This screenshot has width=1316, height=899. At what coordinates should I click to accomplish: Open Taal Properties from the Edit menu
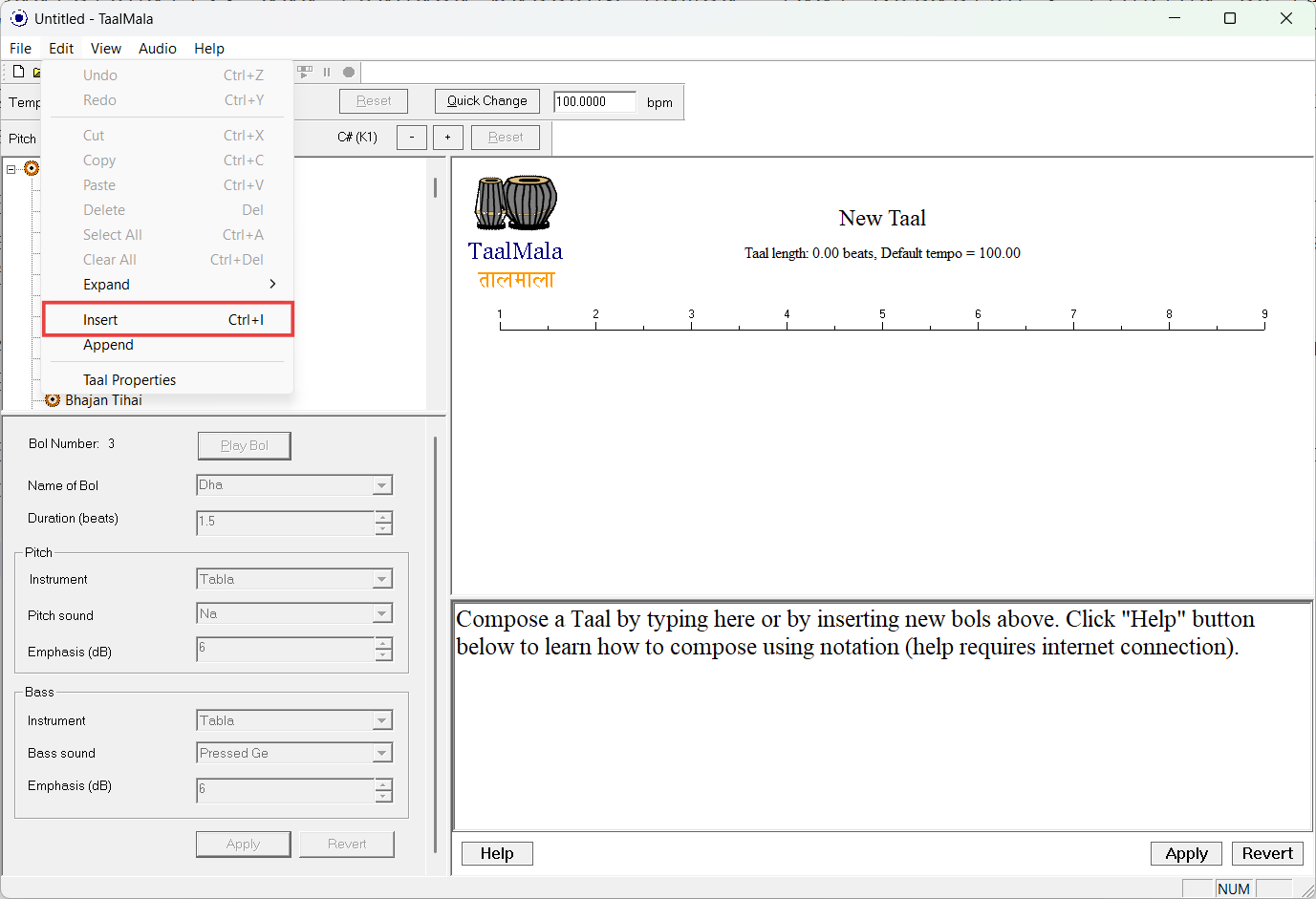[168, 380]
